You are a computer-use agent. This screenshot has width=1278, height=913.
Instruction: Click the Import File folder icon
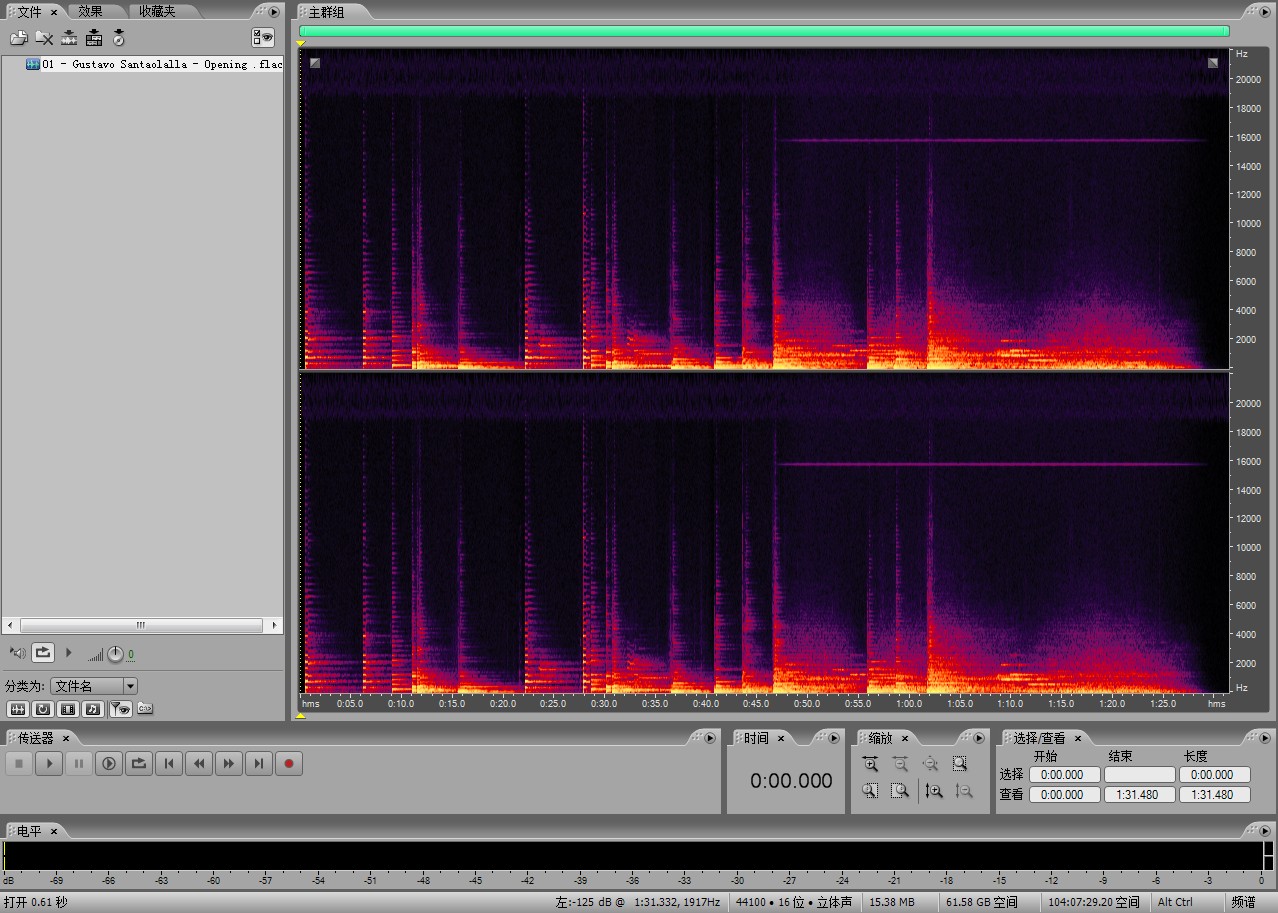(18, 38)
